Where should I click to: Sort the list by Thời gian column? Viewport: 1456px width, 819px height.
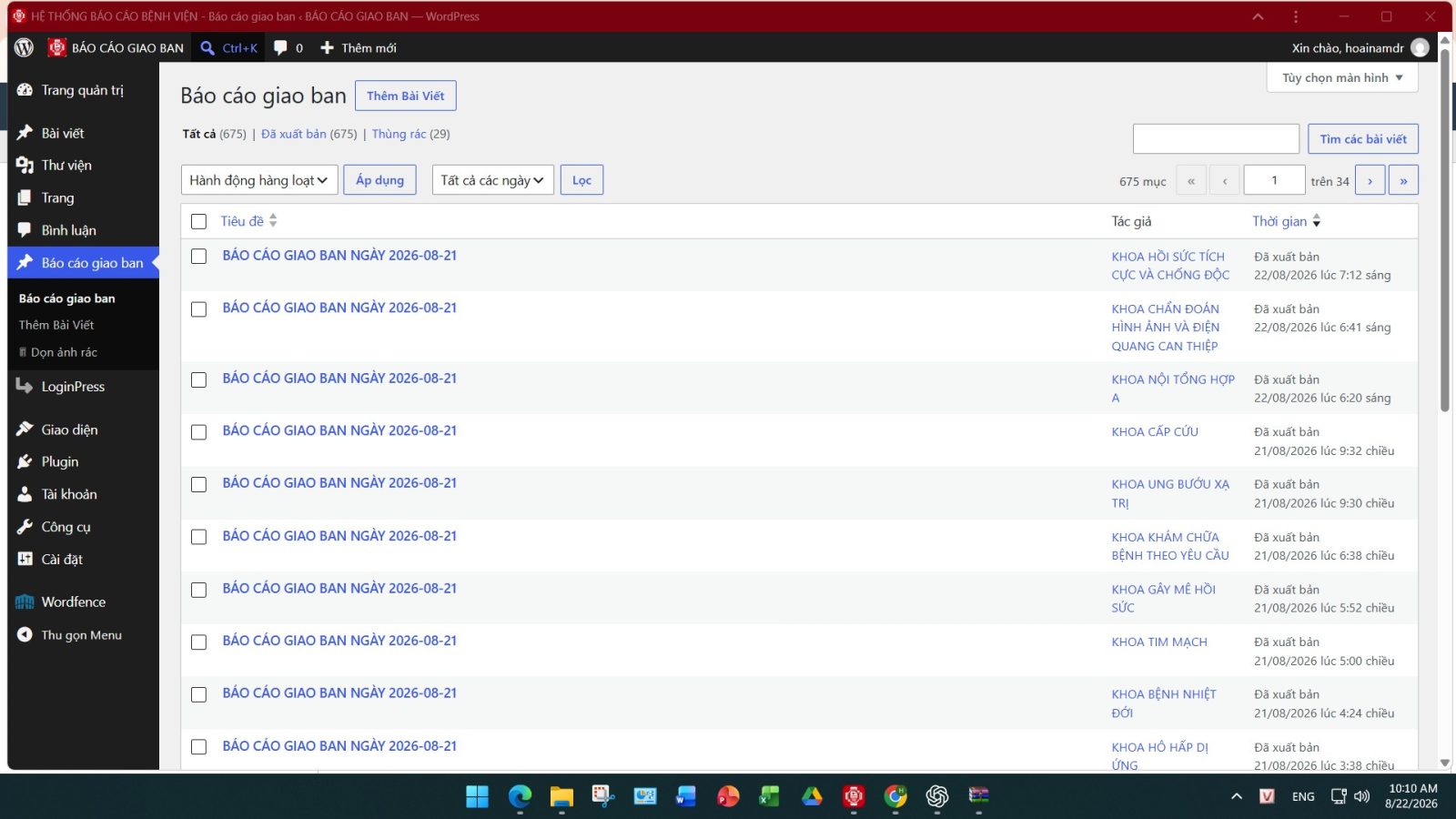point(1286,221)
